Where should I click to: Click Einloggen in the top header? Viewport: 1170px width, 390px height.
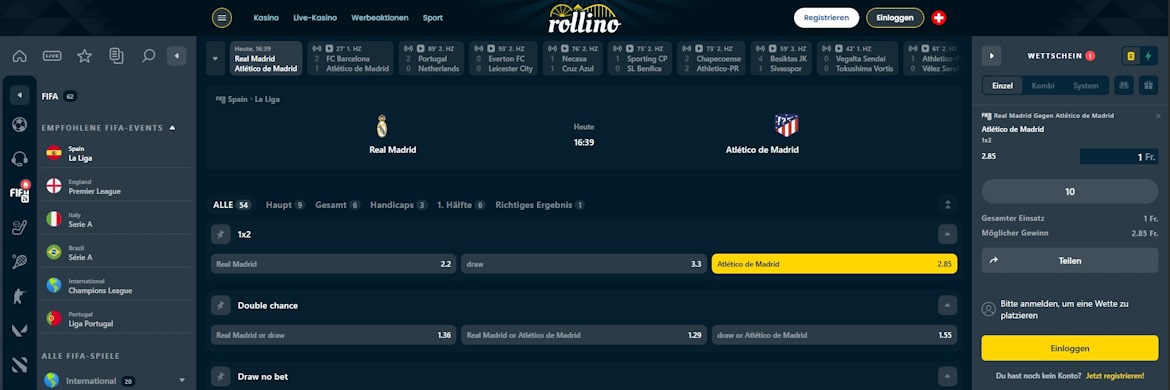(895, 18)
